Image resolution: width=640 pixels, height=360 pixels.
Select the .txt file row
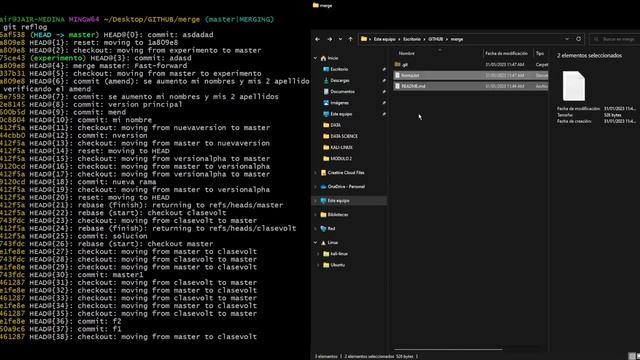(x=471, y=76)
